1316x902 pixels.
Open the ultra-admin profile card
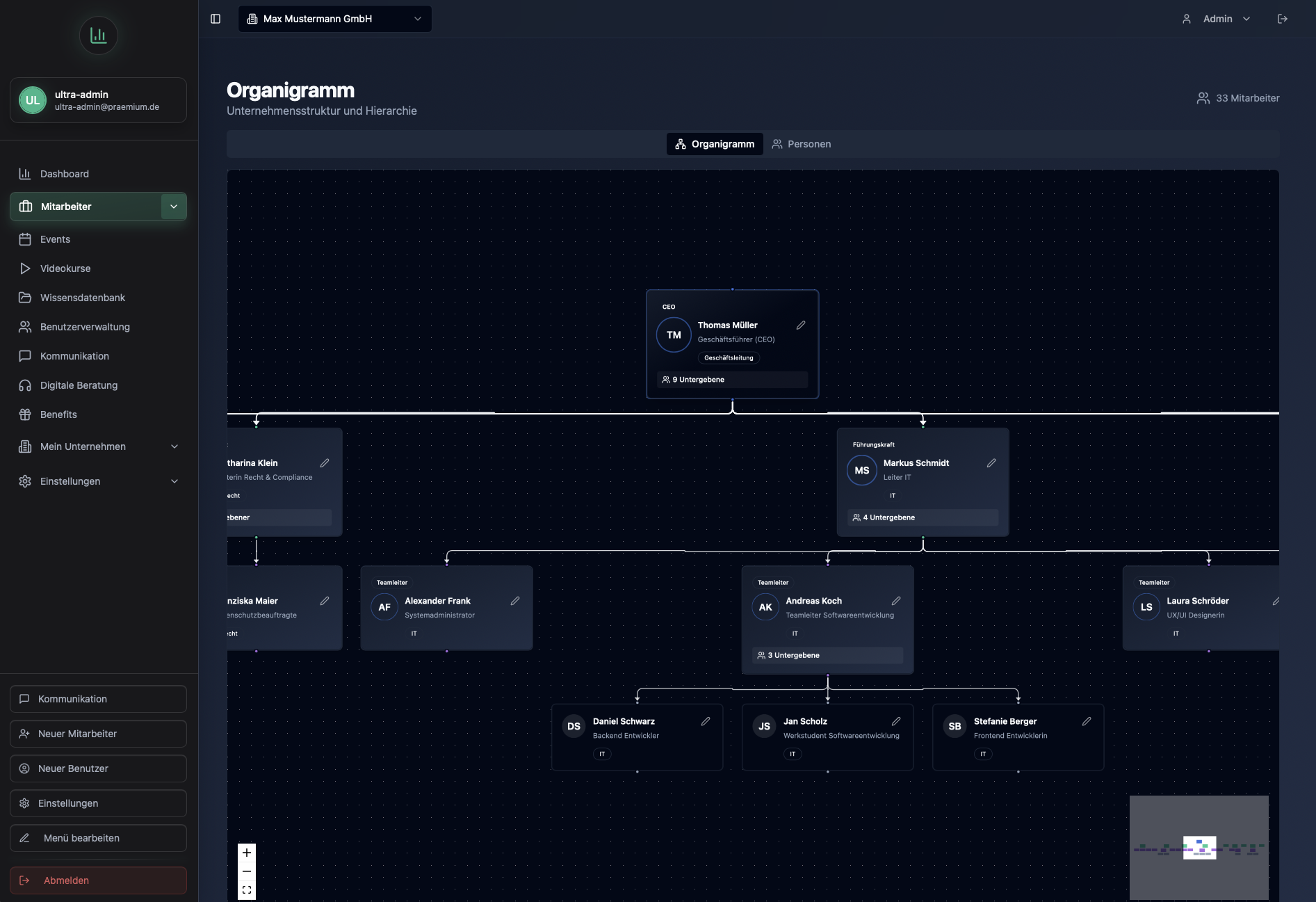98,100
